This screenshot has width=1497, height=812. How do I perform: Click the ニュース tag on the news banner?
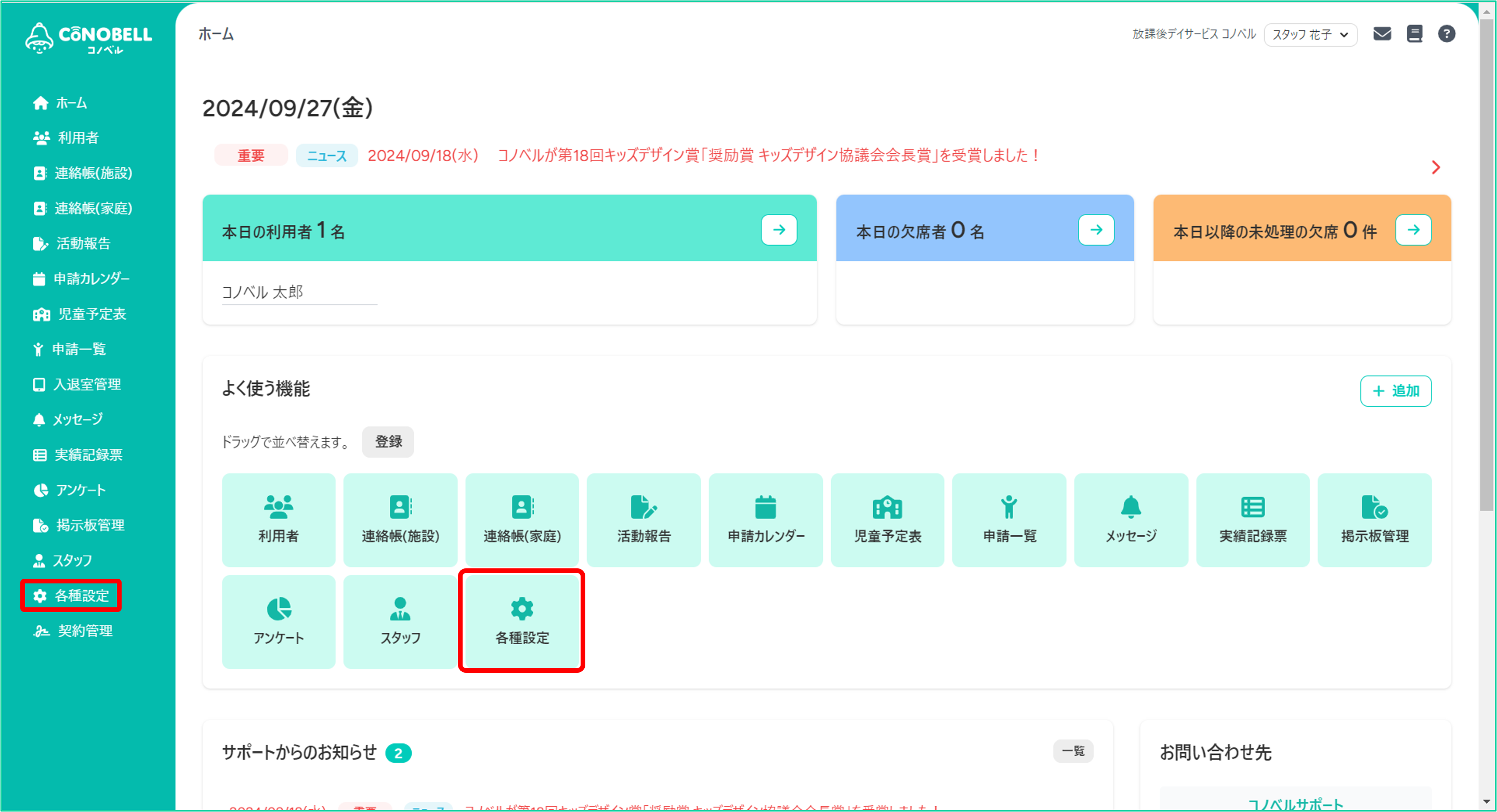pyautogui.click(x=326, y=156)
